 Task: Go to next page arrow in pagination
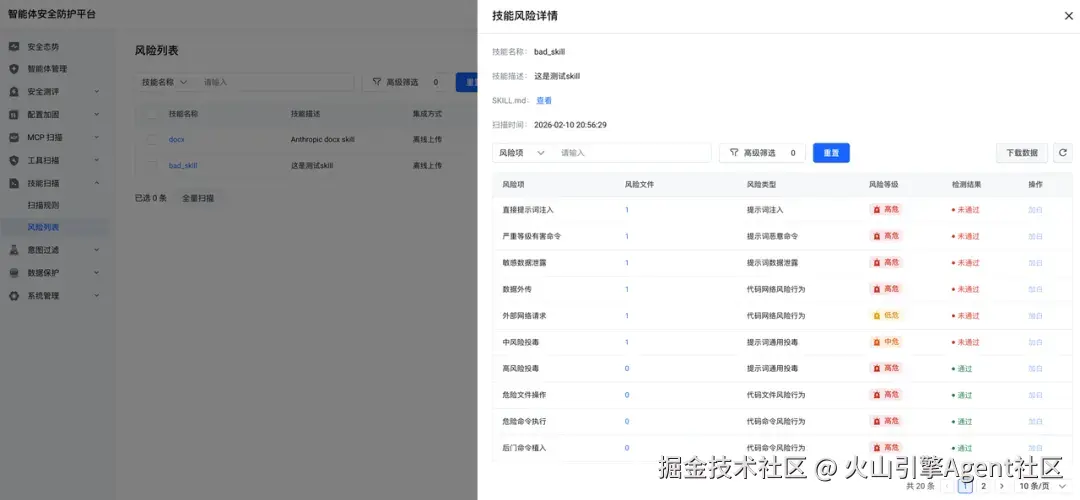1001,486
